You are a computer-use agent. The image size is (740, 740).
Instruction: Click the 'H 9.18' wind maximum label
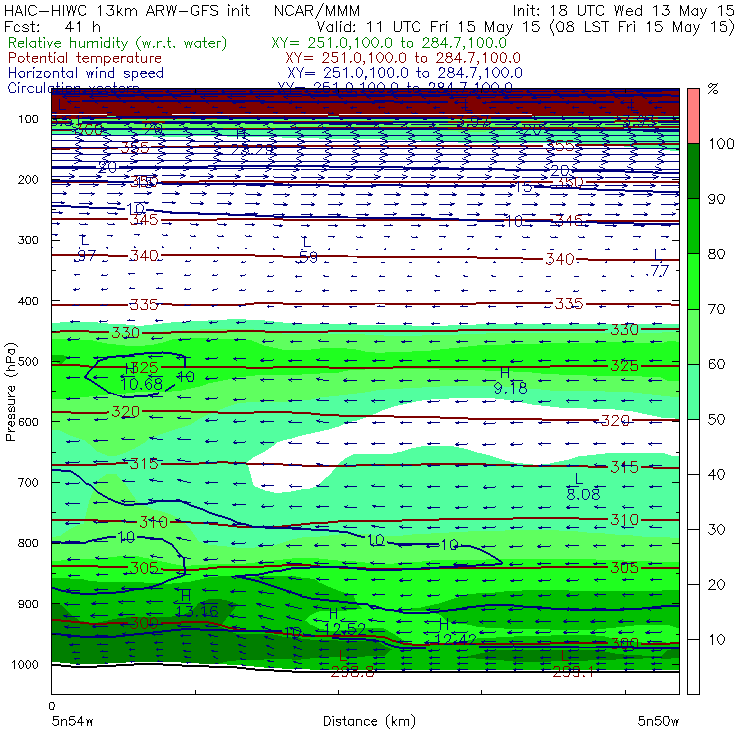click(510, 381)
